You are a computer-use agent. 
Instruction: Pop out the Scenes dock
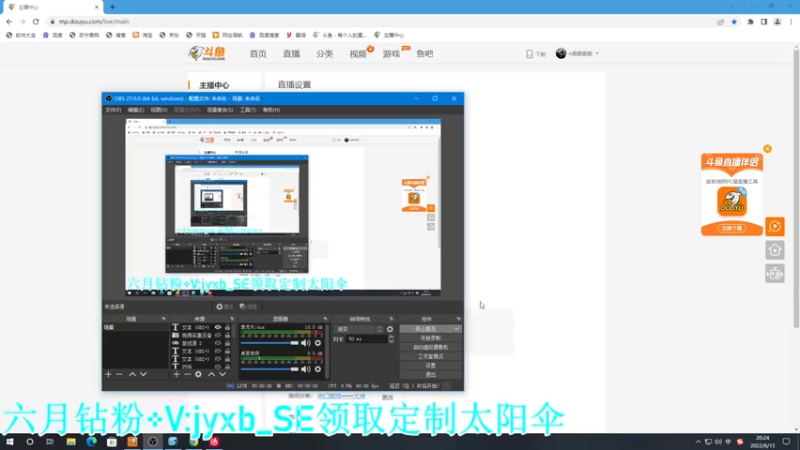coord(164,319)
